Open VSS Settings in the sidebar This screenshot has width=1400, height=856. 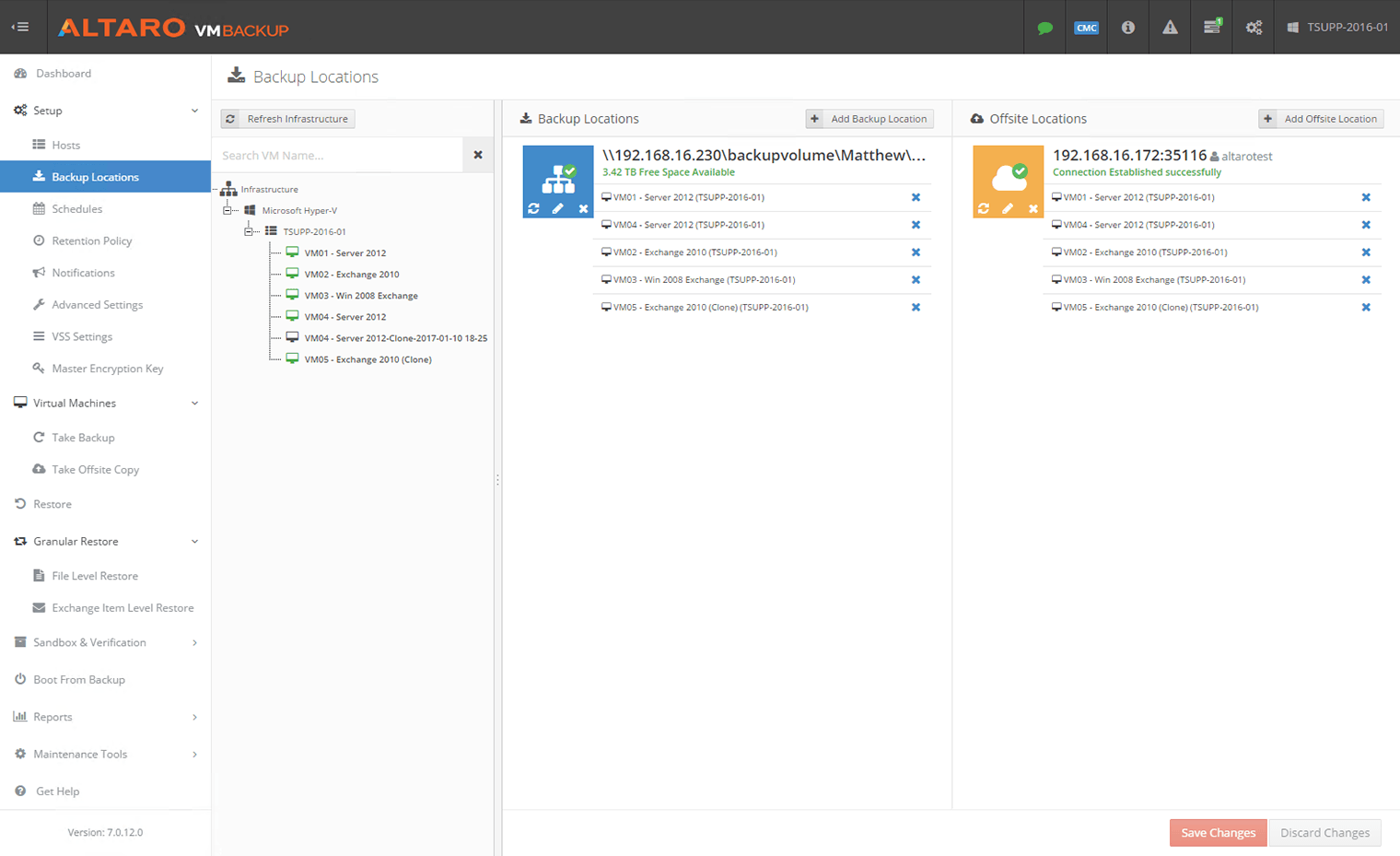point(81,336)
